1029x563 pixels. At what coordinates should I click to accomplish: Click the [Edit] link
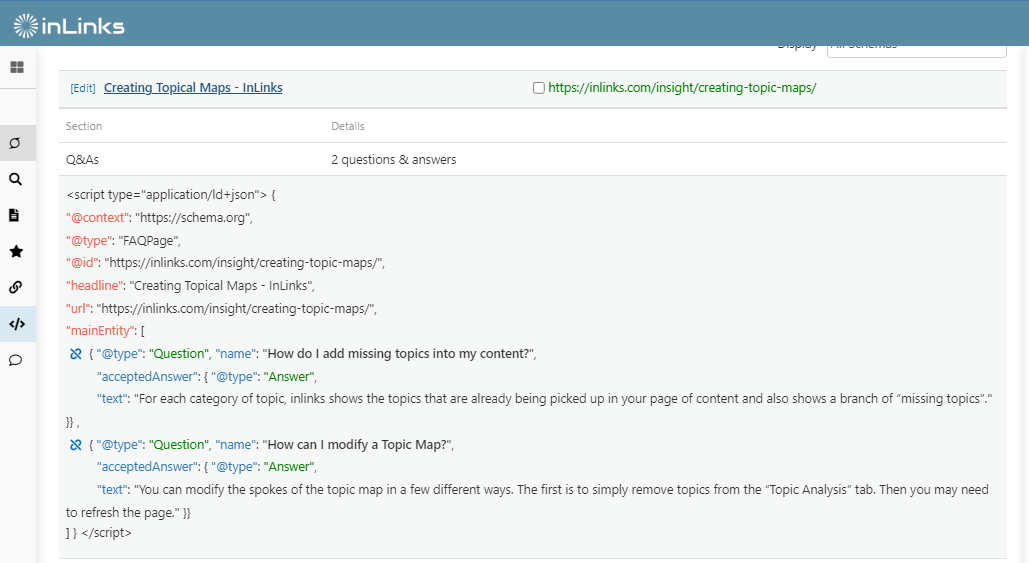coord(83,89)
